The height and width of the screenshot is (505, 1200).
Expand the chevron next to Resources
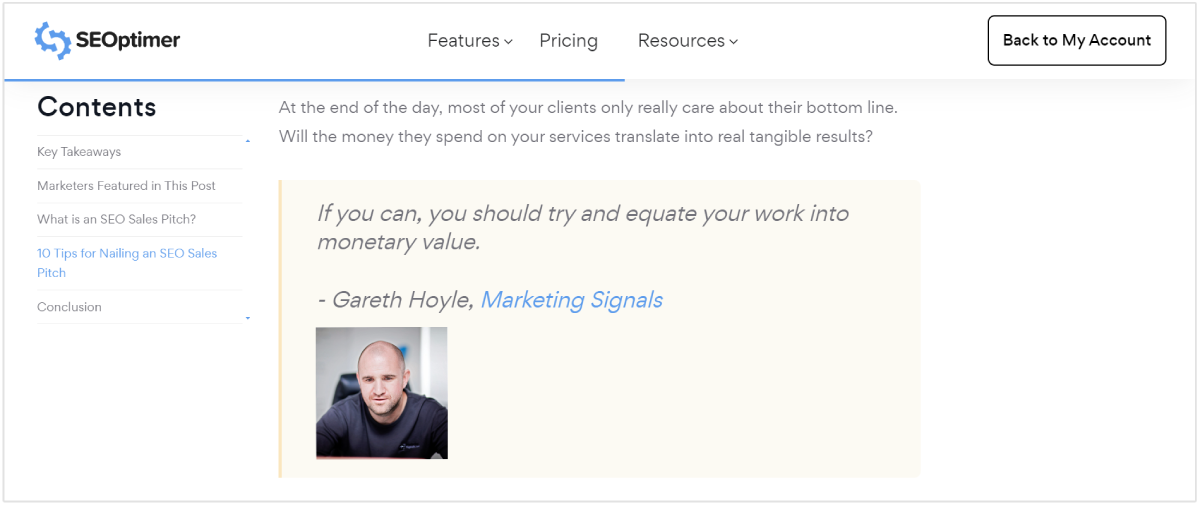click(734, 42)
